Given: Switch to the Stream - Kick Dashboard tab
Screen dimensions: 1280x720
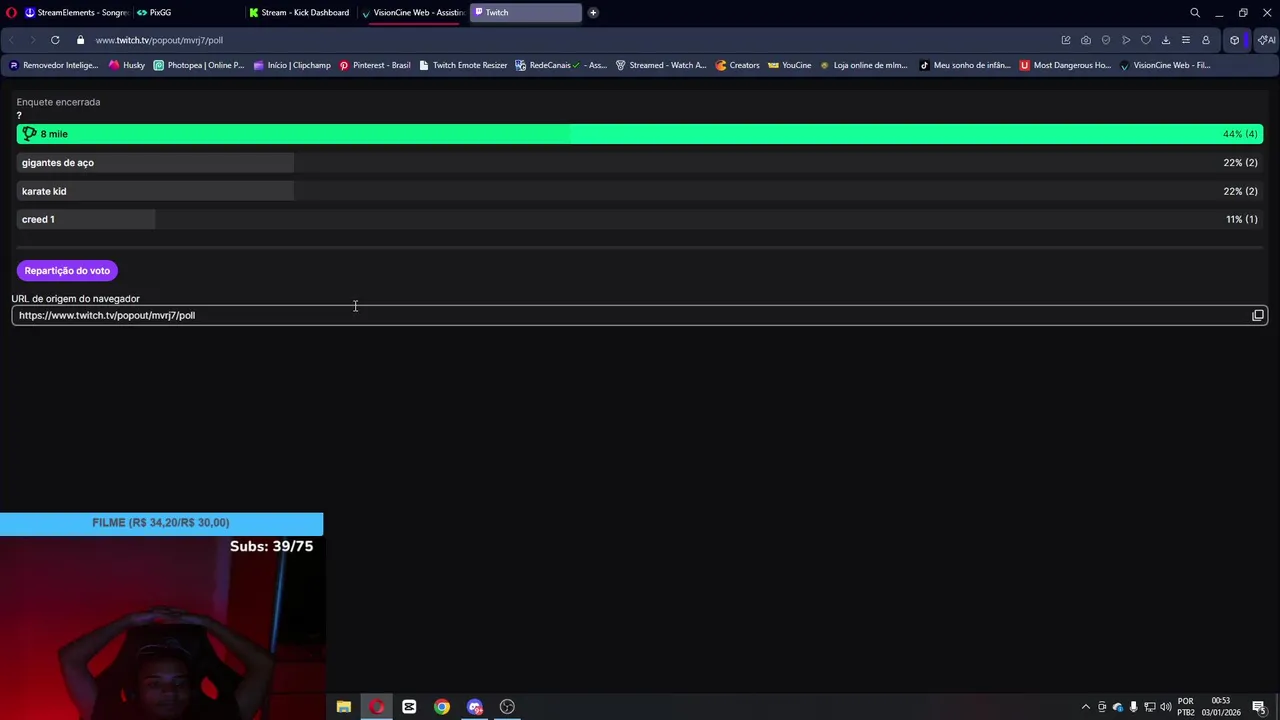Looking at the screenshot, I should 299,12.
